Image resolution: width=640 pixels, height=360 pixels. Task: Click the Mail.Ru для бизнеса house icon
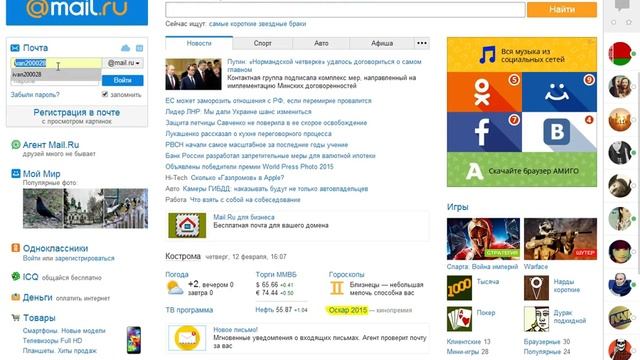point(187,225)
